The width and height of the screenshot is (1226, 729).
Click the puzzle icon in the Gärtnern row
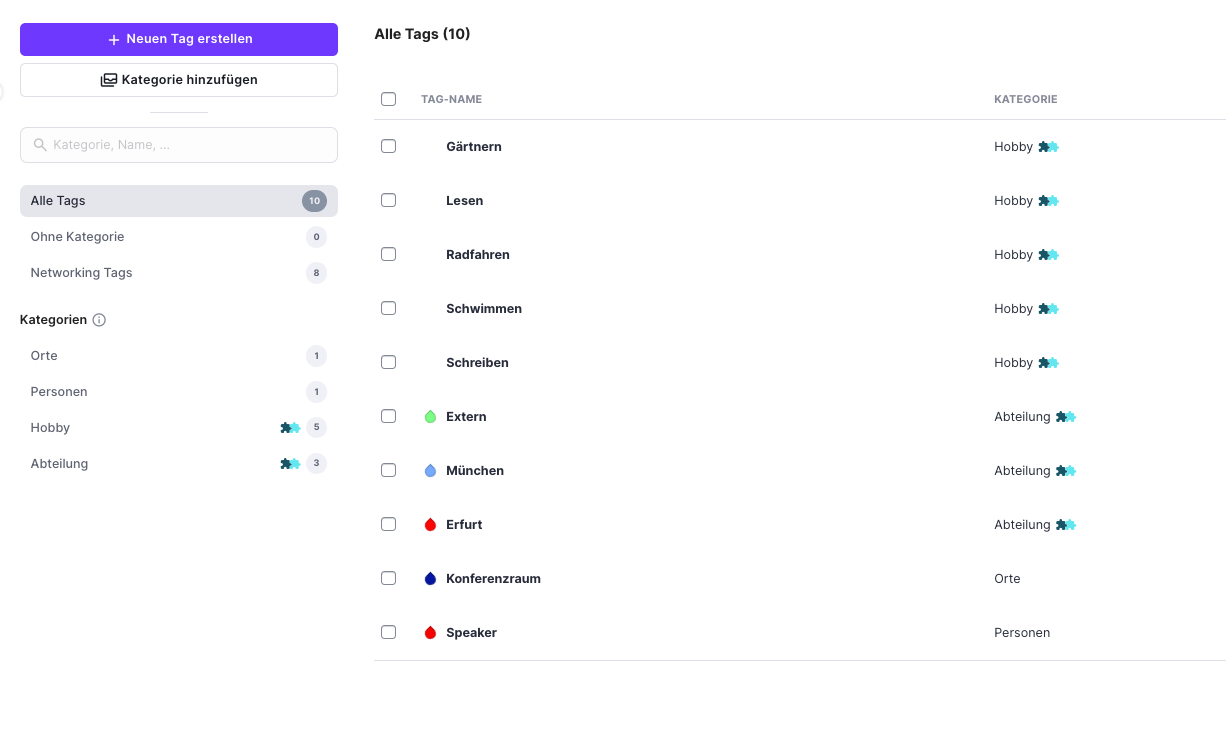coord(1048,147)
